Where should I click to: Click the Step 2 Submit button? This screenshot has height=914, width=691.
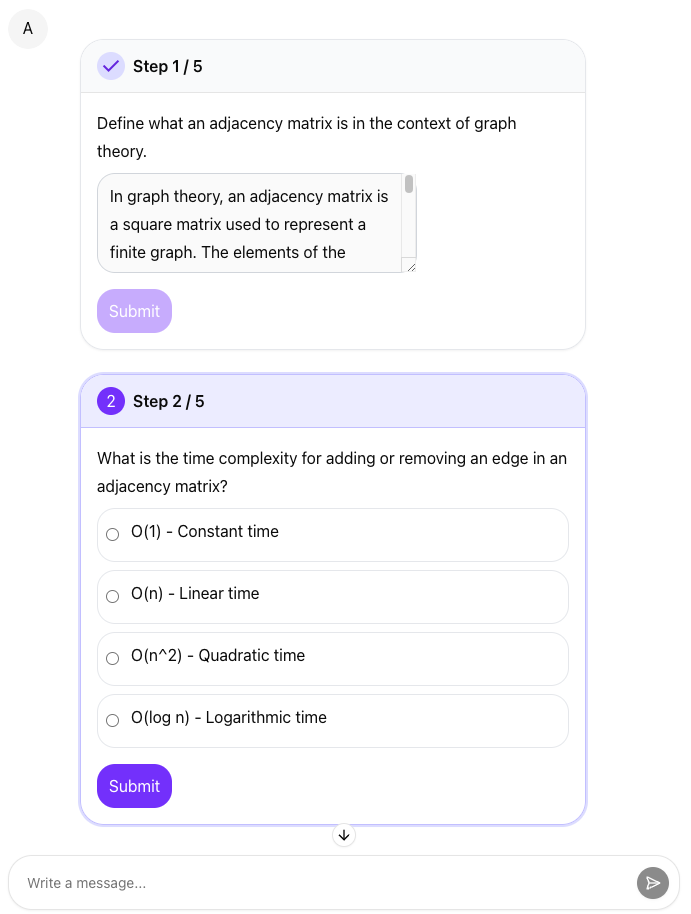coord(134,786)
